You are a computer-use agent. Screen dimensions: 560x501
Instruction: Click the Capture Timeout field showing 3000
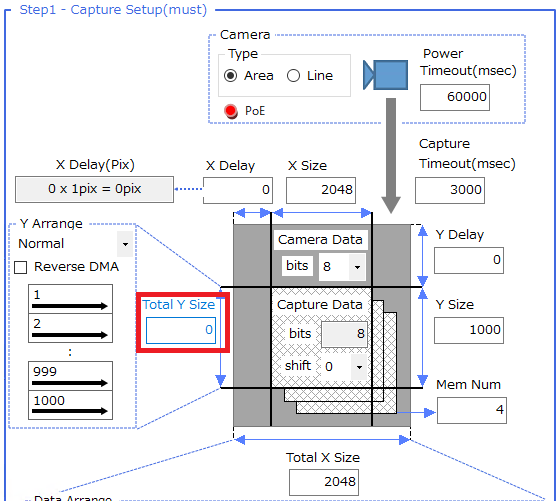coord(450,190)
